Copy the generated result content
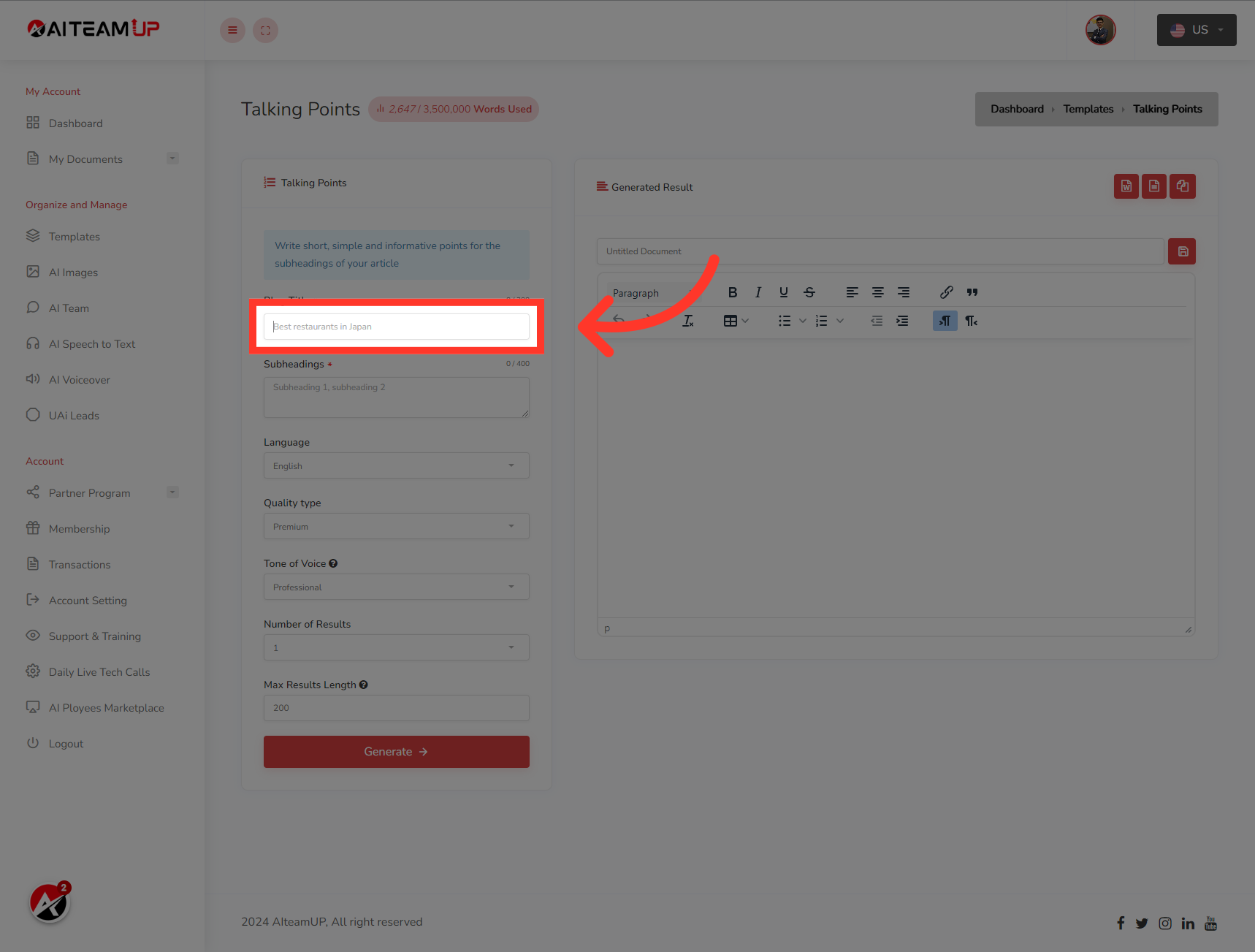This screenshot has height=952, width=1255. (x=1182, y=186)
